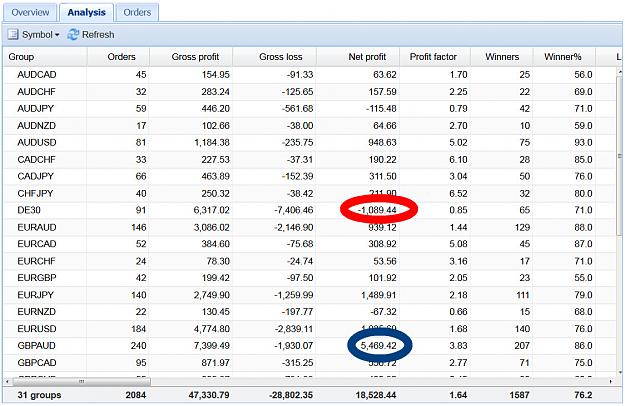Select the EURNZD row label
This screenshot has width=625, height=406.
(36, 312)
